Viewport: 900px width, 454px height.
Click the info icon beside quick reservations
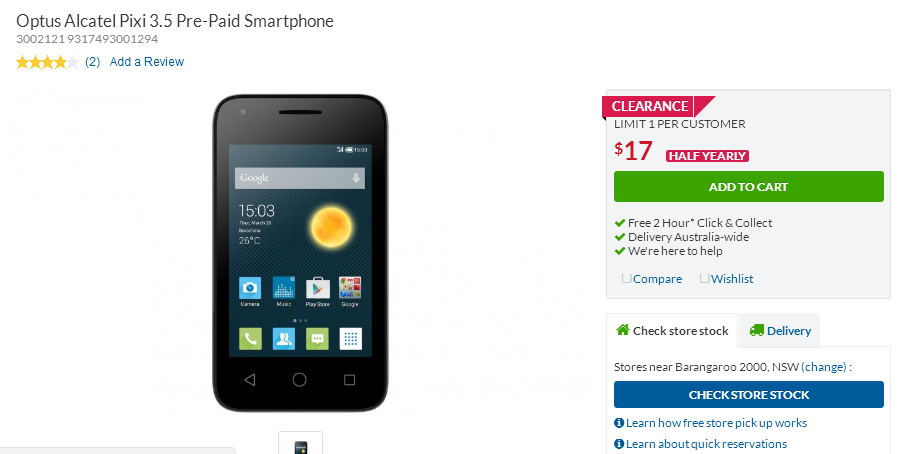[619, 444]
